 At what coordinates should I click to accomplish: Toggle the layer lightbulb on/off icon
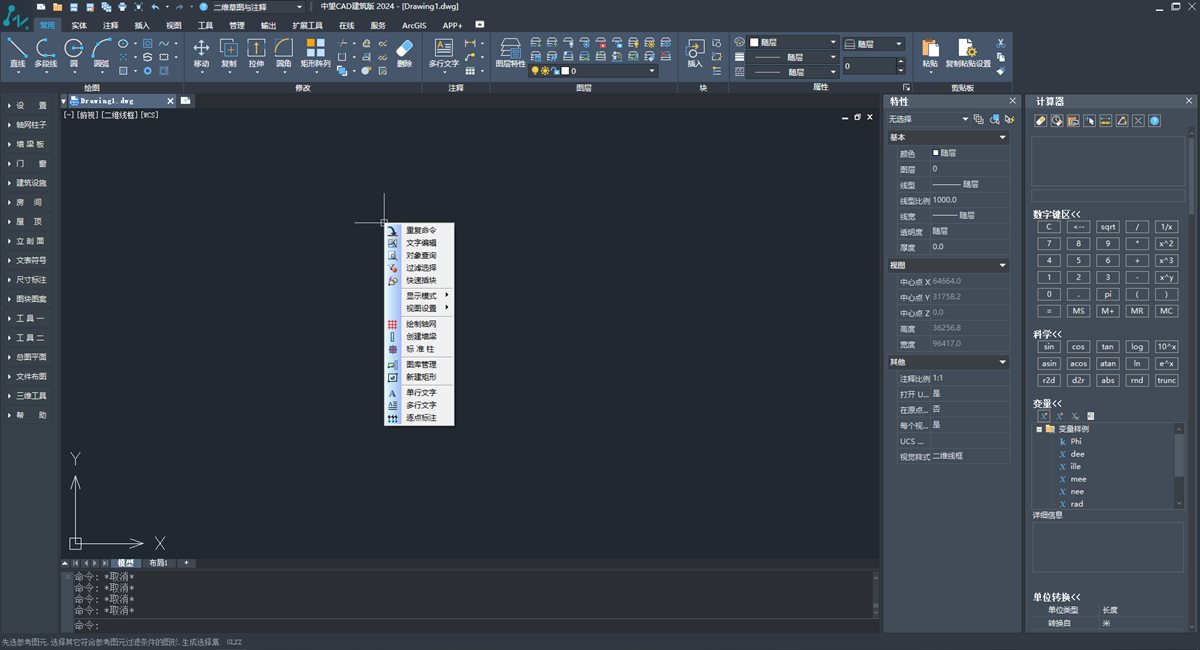pos(535,72)
